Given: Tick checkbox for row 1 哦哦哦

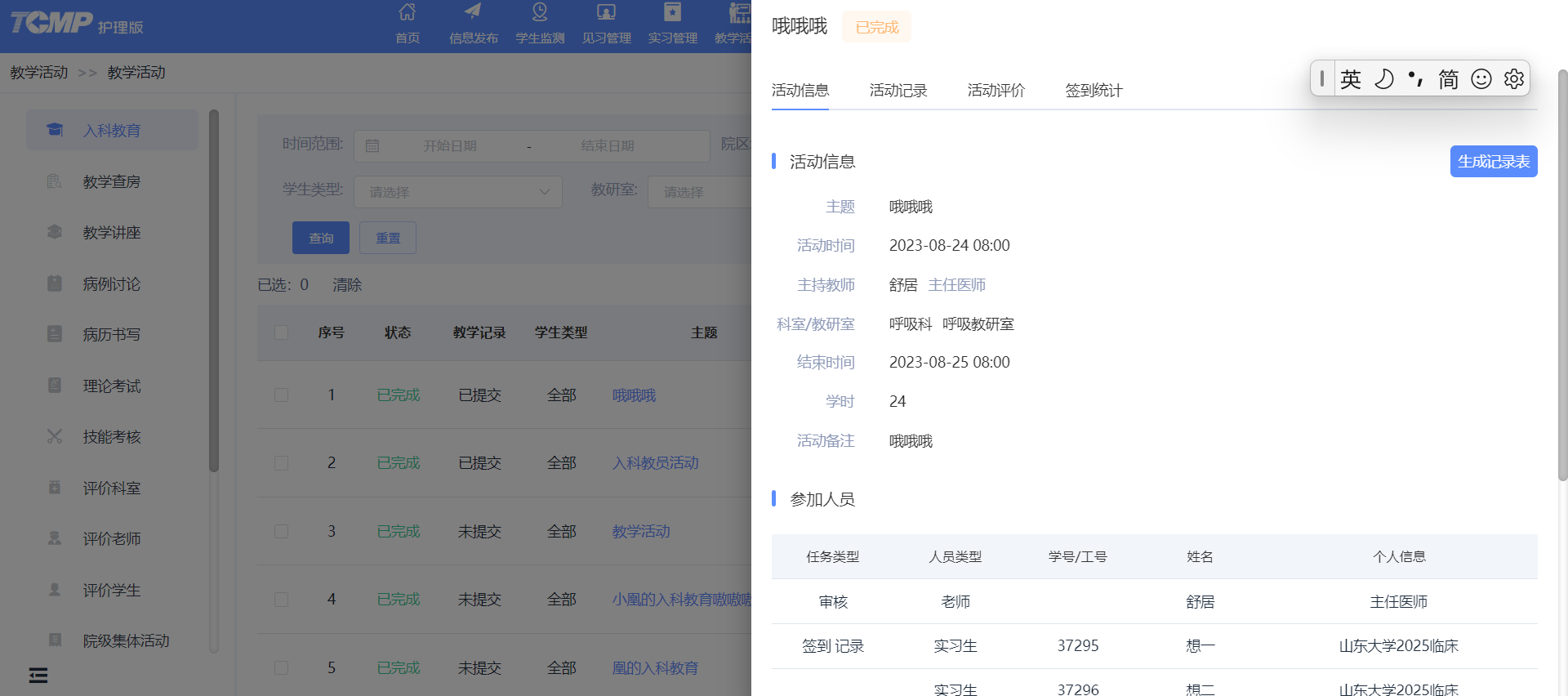Looking at the screenshot, I should click(282, 395).
